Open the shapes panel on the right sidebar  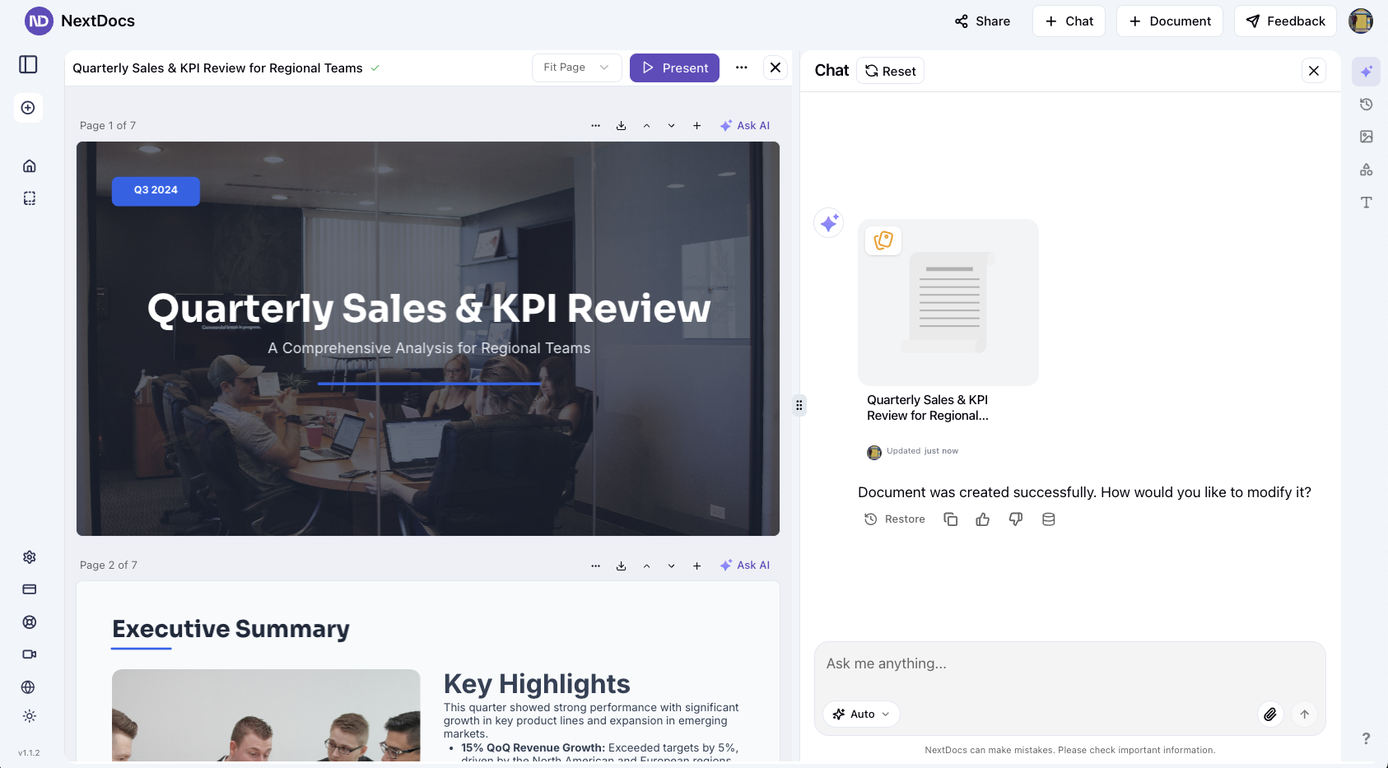(1366, 169)
